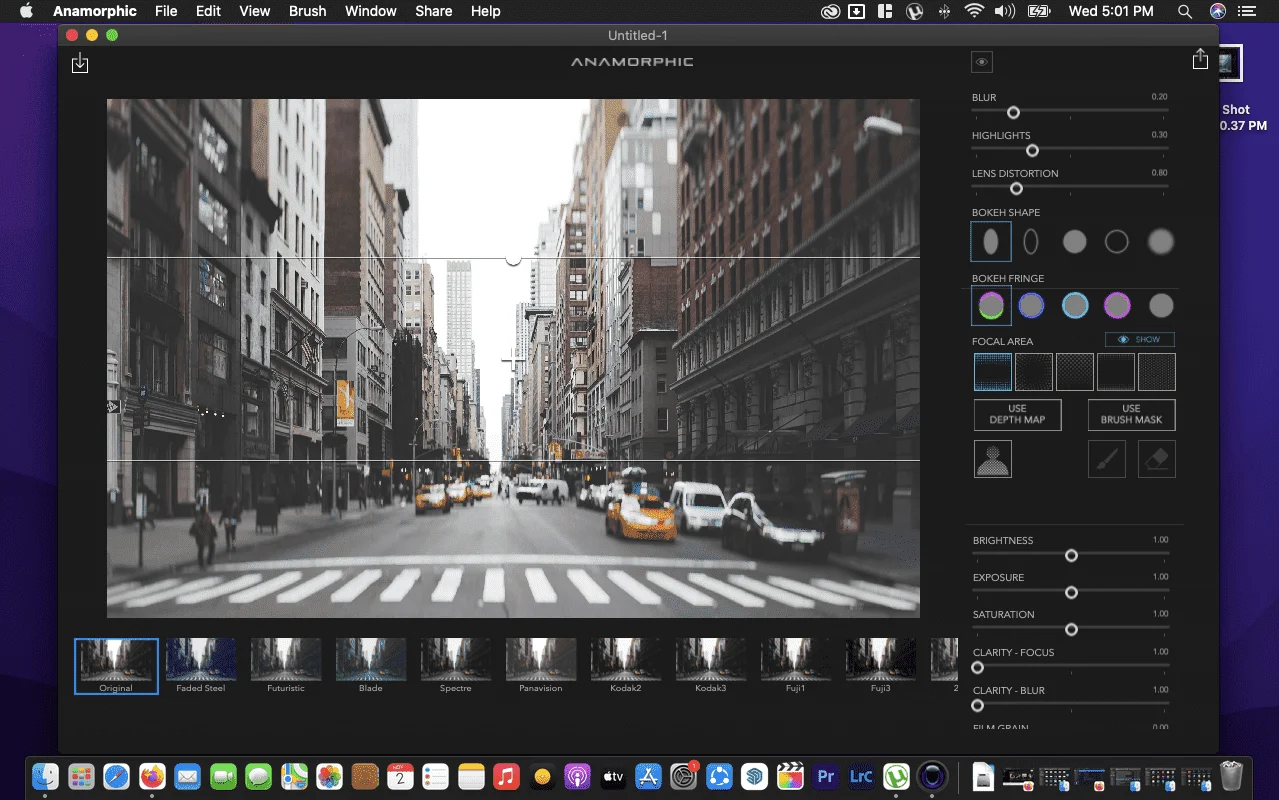1279x800 pixels.
Task: Click the Use Depth Map button
Action: pos(1017,415)
